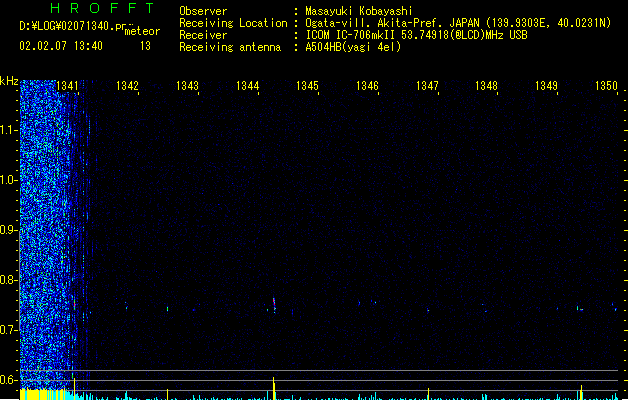Click the 1346 time axis label
This screenshot has height=400, width=629.
[367, 86]
